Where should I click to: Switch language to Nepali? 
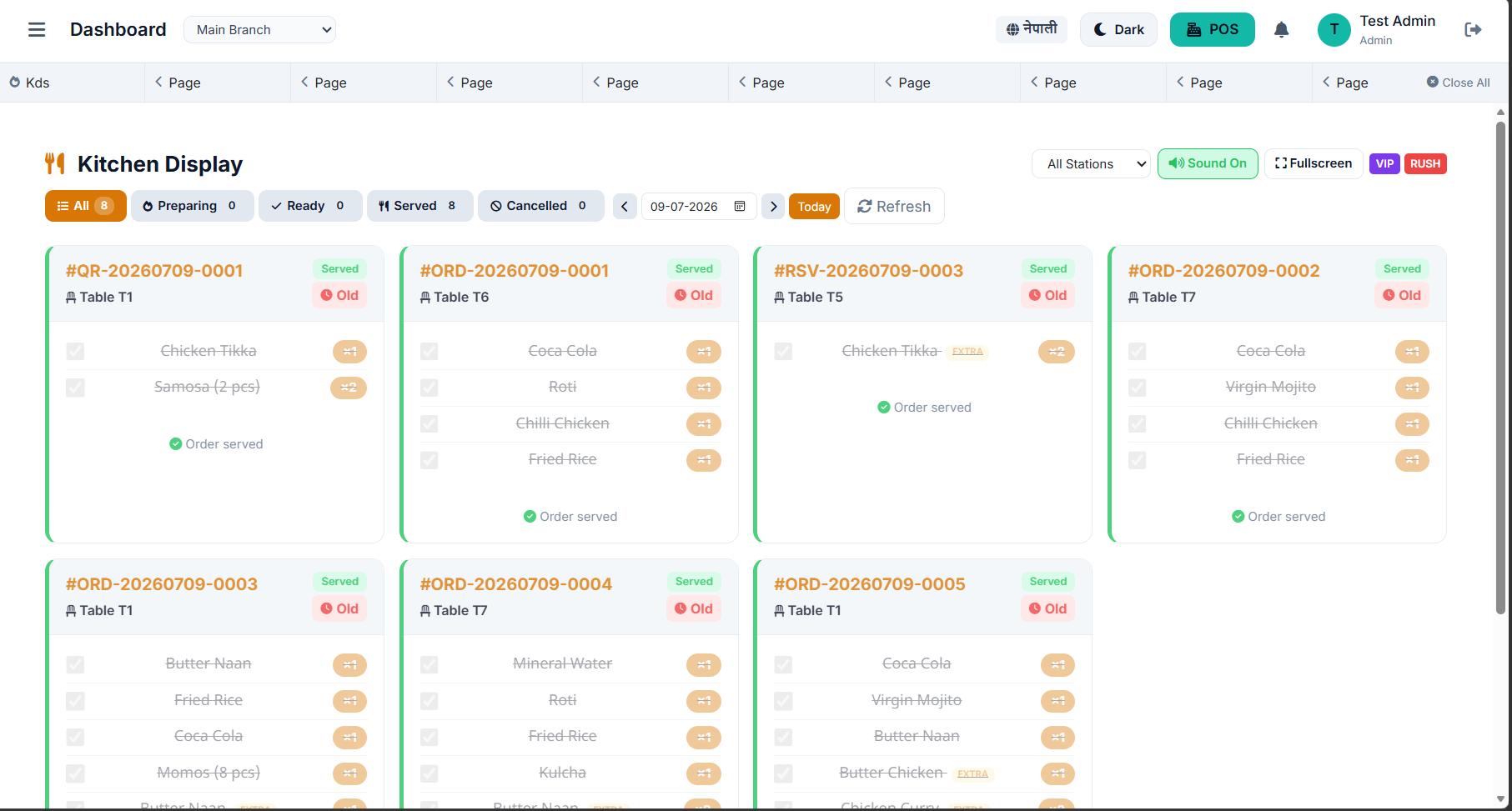(x=1032, y=29)
